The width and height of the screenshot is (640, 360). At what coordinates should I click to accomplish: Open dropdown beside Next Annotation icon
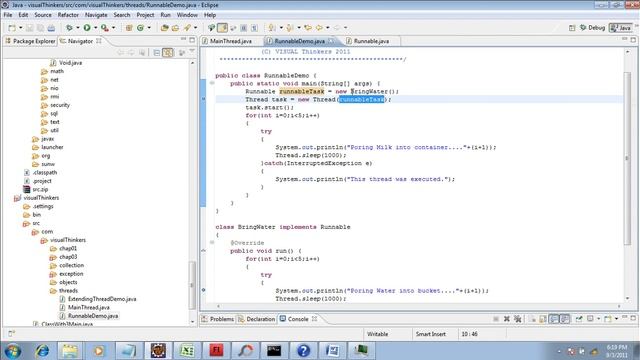tap(281, 28)
